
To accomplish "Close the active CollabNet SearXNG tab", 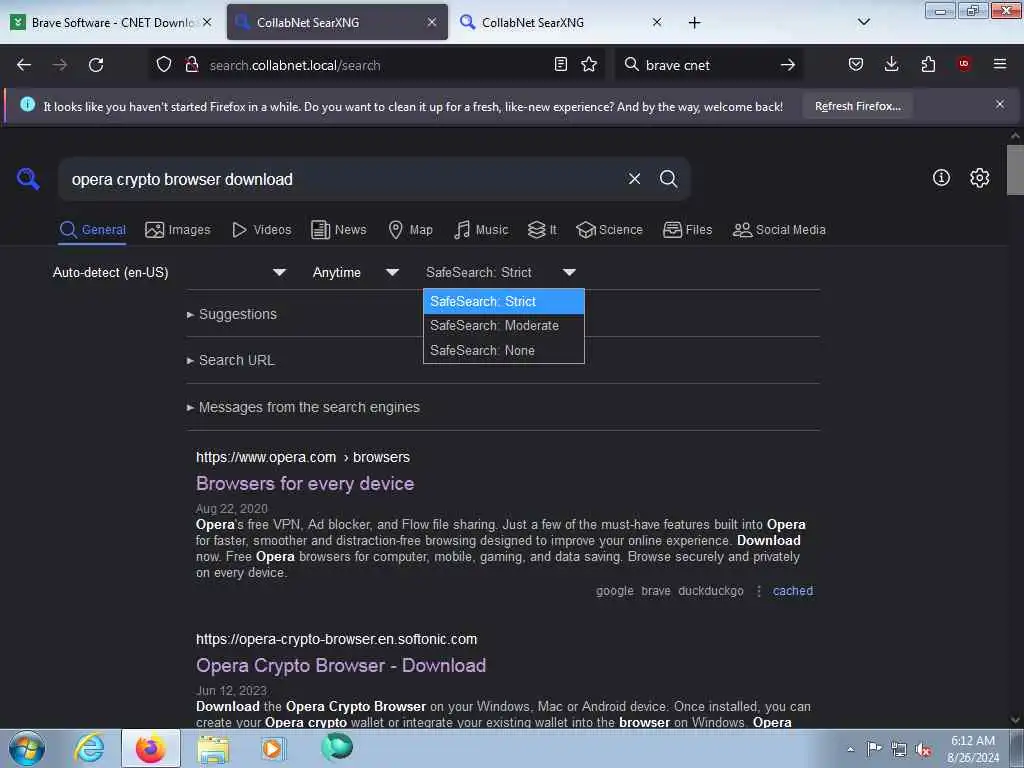I will 432,22.
